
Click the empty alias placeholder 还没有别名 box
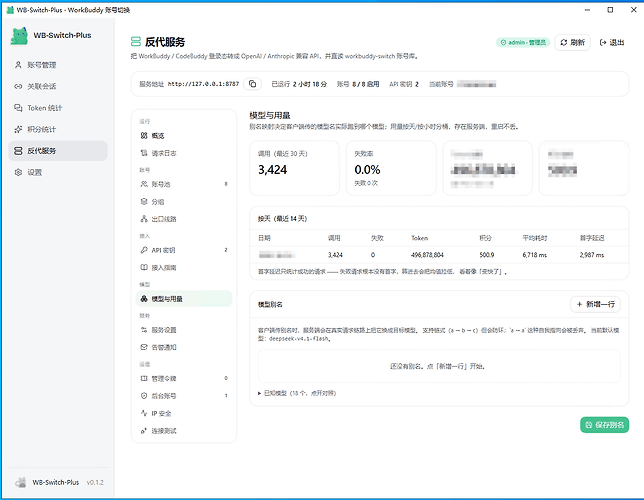coord(439,366)
